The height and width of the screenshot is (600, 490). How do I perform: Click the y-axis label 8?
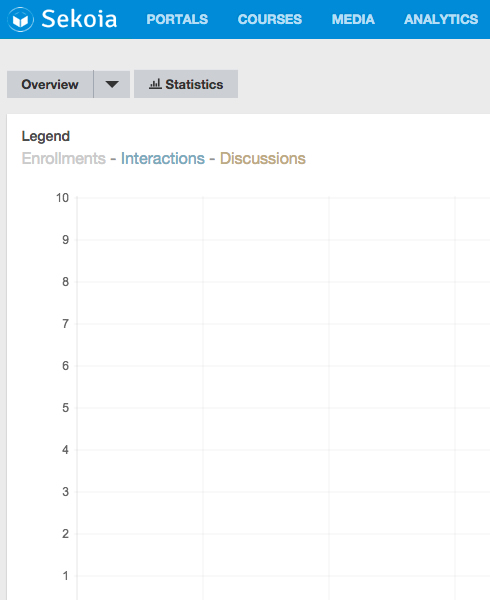pos(65,282)
